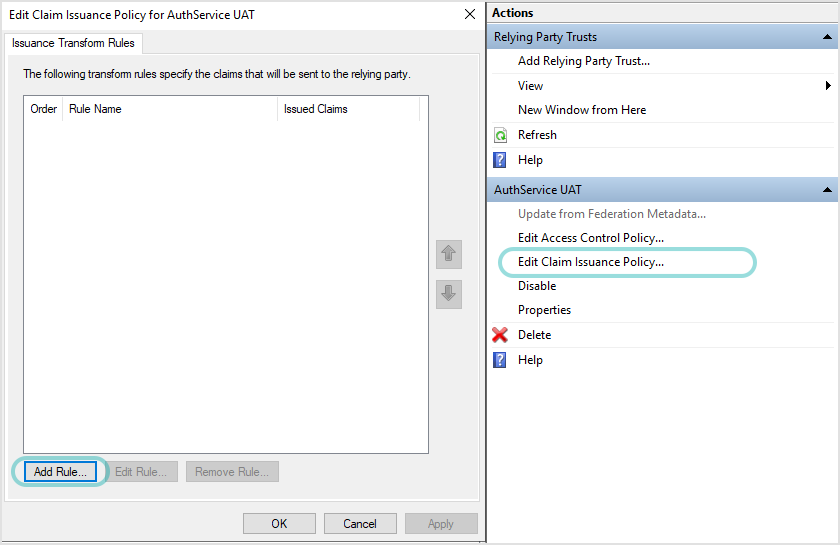Open Properties for AuthService UAT
840x545 pixels.
[544, 310]
